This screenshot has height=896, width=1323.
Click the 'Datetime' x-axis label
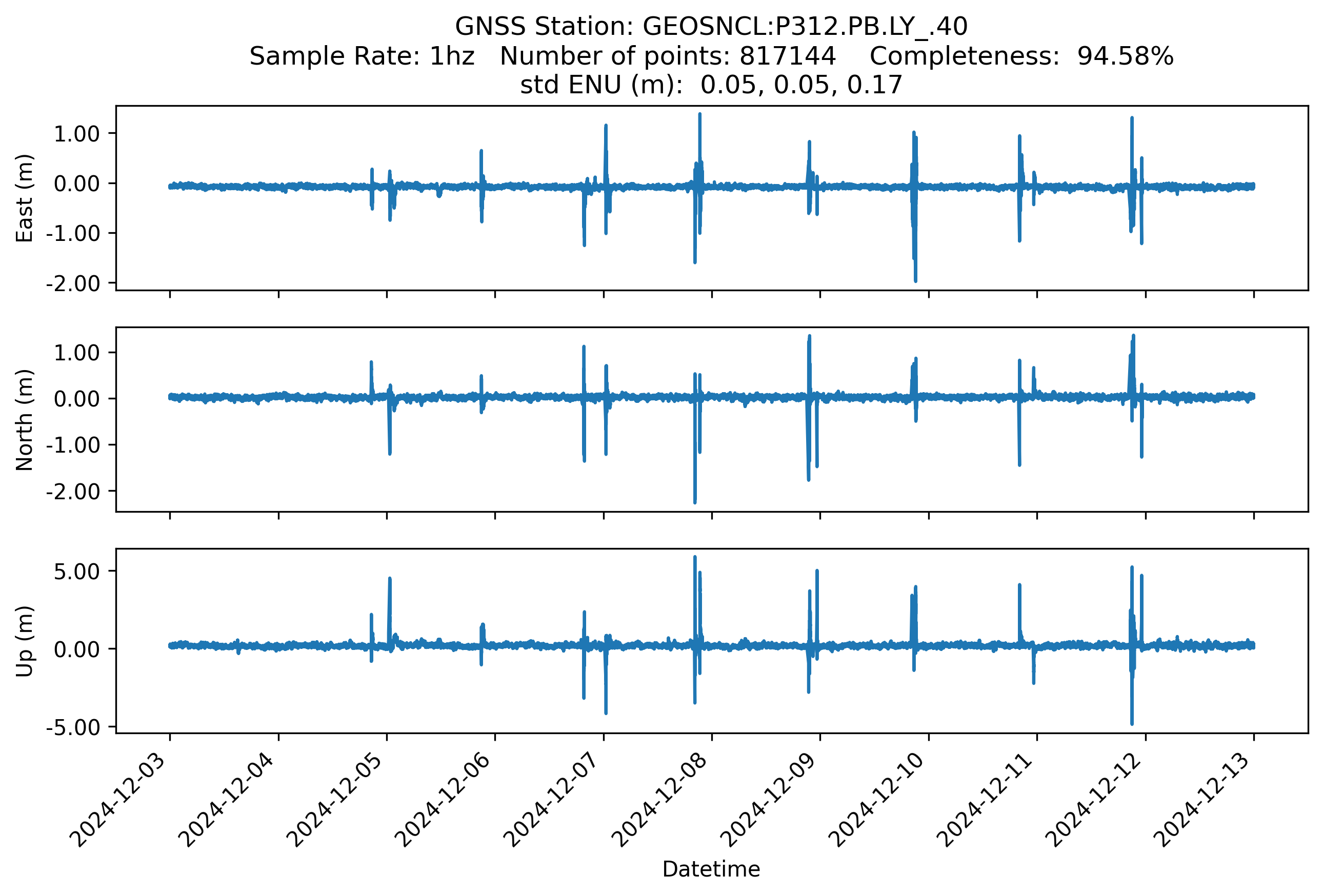click(x=711, y=869)
